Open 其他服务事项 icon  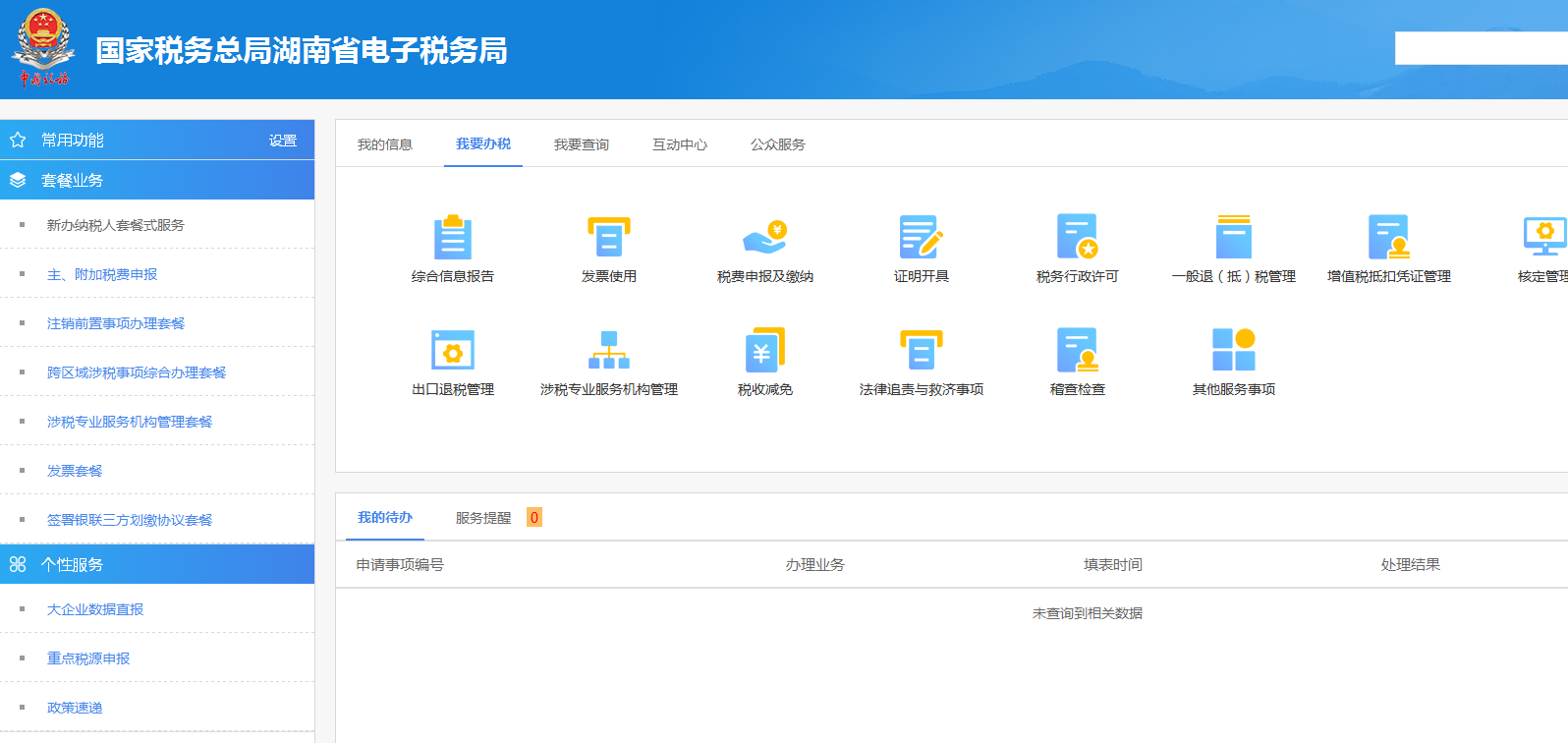click(x=1234, y=350)
